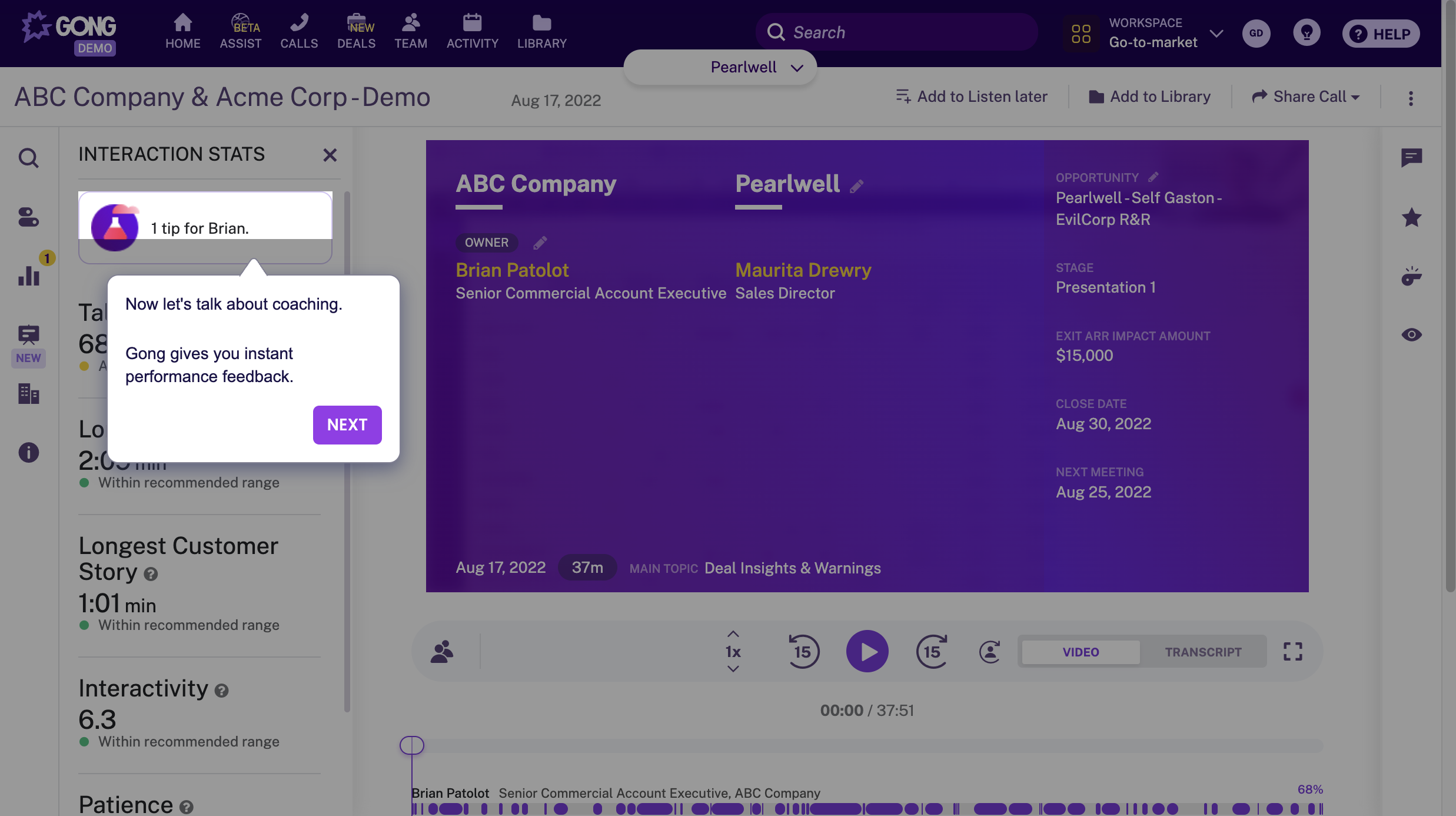Enter fullscreen mode
This screenshot has height=816, width=1456.
pos(1292,651)
